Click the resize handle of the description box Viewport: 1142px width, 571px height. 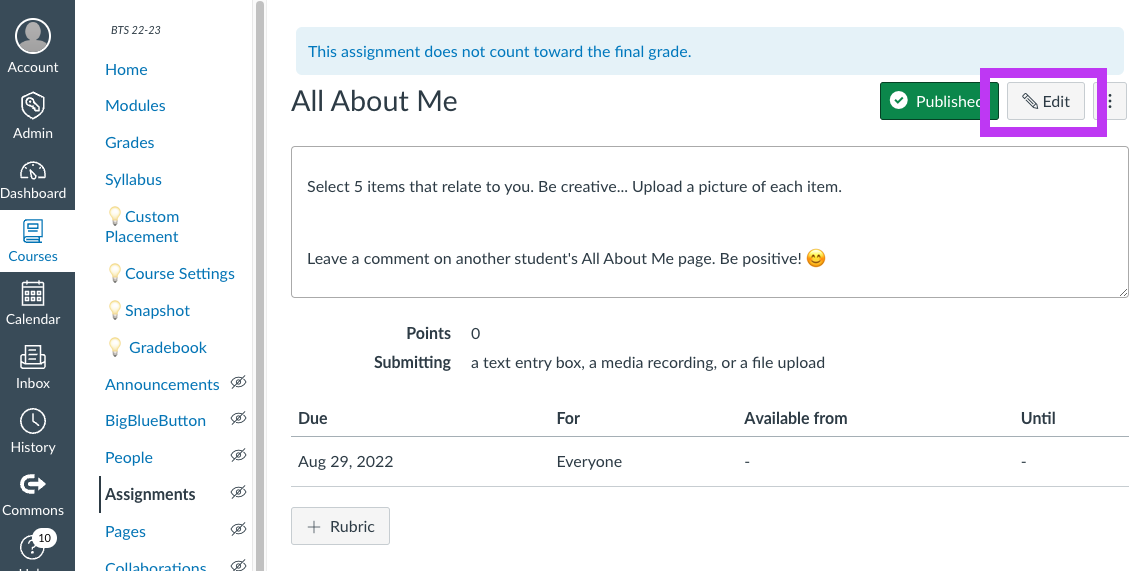click(x=1123, y=292)
